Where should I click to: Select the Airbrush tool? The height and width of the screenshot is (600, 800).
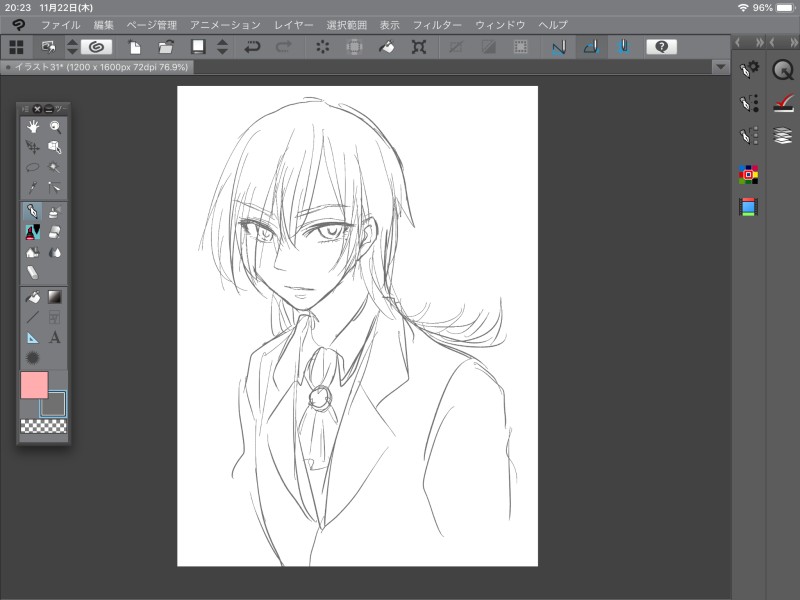[x=55, y=211]
